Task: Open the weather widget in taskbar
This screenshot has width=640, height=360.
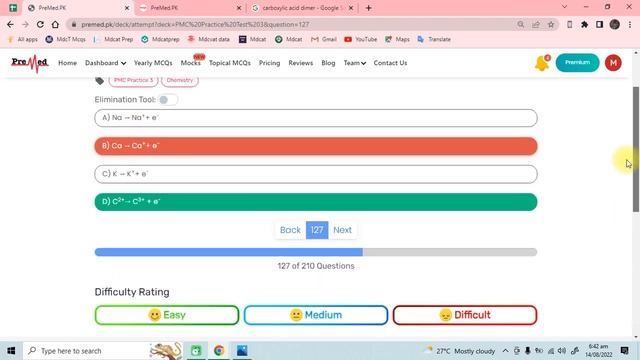Action: (x=459, y=351)
